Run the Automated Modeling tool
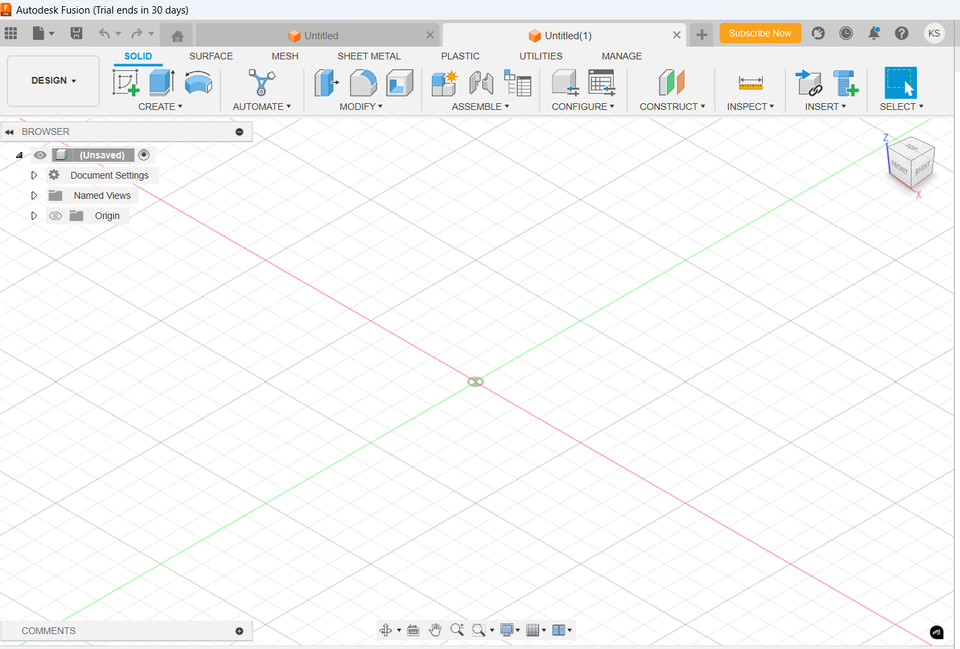The height and width of the screenshot is (649, 960). click(261, 82)
